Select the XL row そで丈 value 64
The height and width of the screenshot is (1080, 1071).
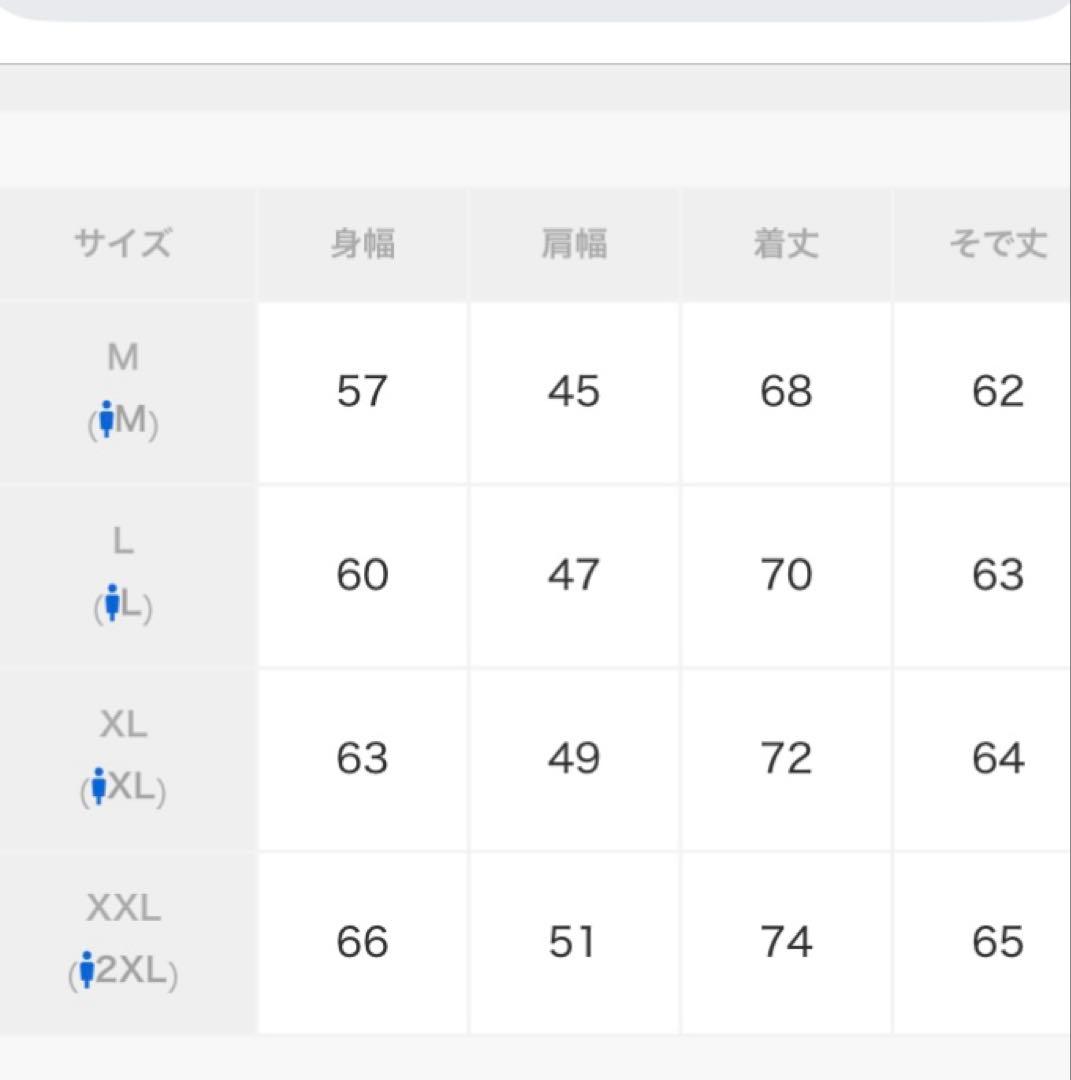click(x=997, y=759)
